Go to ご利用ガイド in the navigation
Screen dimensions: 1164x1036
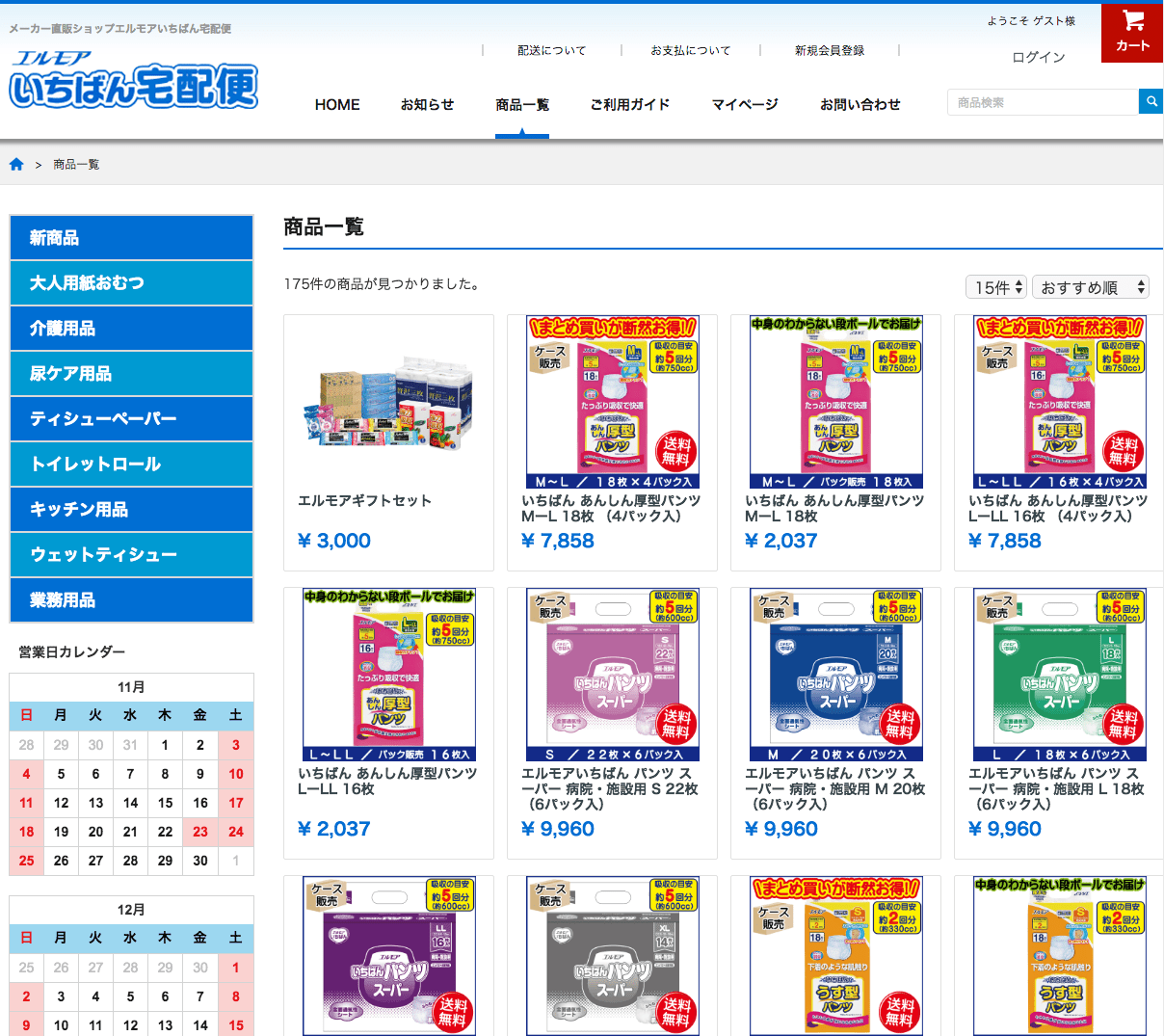pyautogui.click(x=630, y=104)
